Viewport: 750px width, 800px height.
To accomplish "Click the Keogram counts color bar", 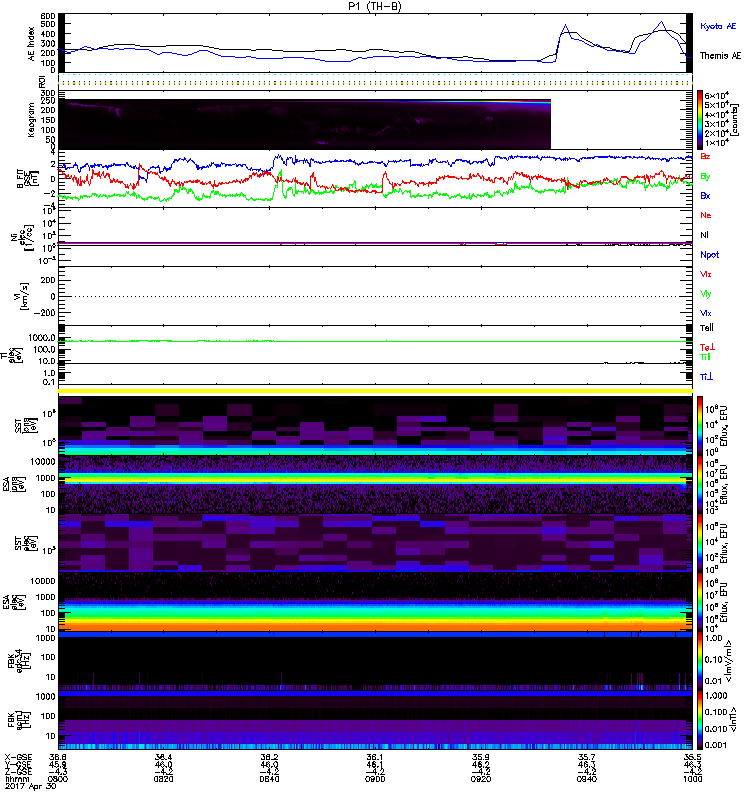I will pyautogui.click(x=700, y=120).
